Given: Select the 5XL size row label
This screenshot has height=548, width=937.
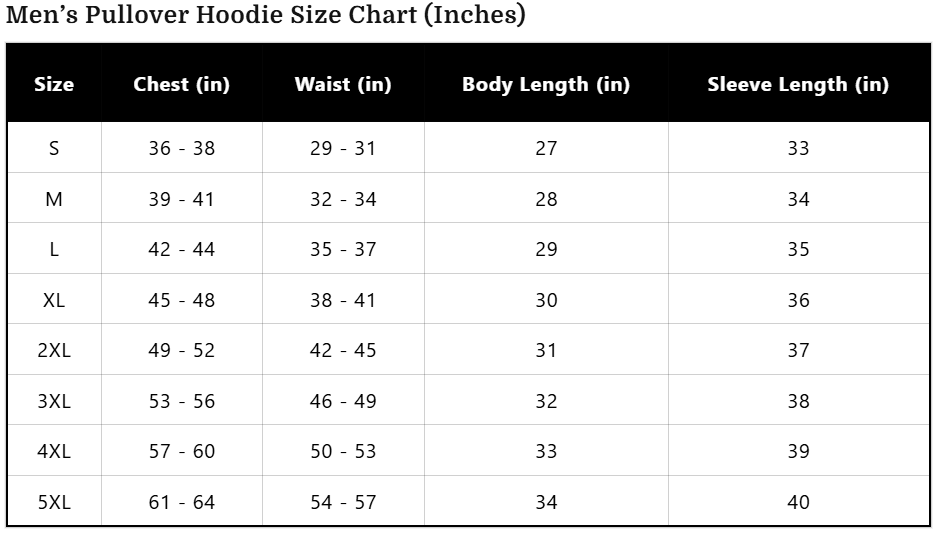Looking at the screenshot, I should tap(54, 502).
